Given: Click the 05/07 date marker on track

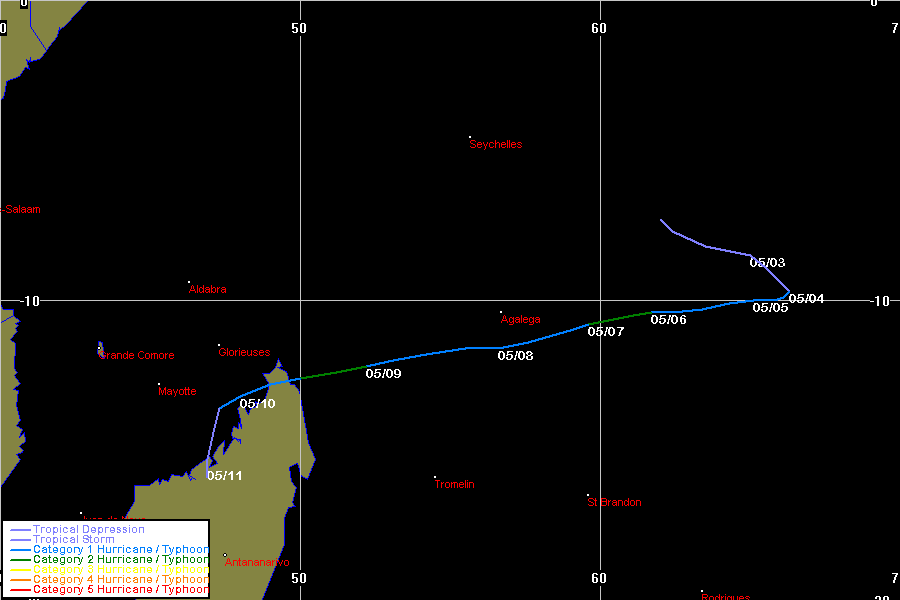Looking at the screenshot, I should pyautogui.click(x=605, y=332).
